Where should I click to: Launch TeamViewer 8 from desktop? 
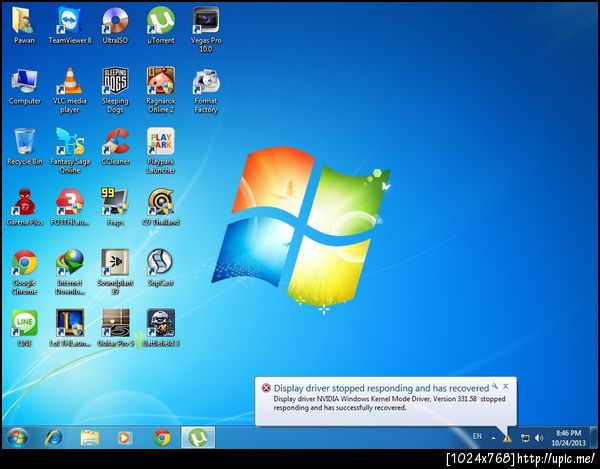(70, 26)
